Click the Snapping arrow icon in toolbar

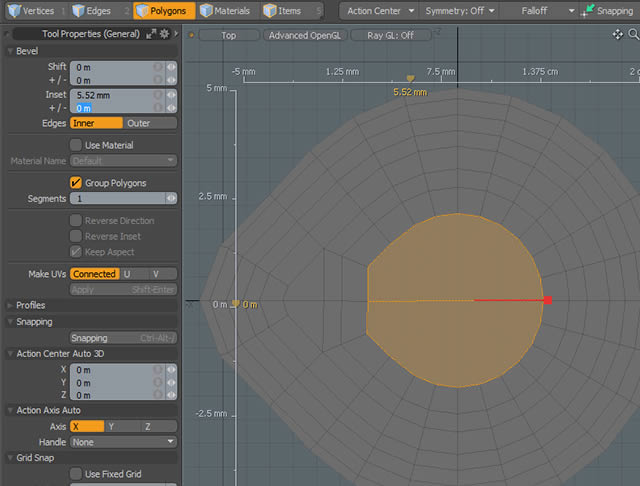pyautogui.click(x=588, y=10)
